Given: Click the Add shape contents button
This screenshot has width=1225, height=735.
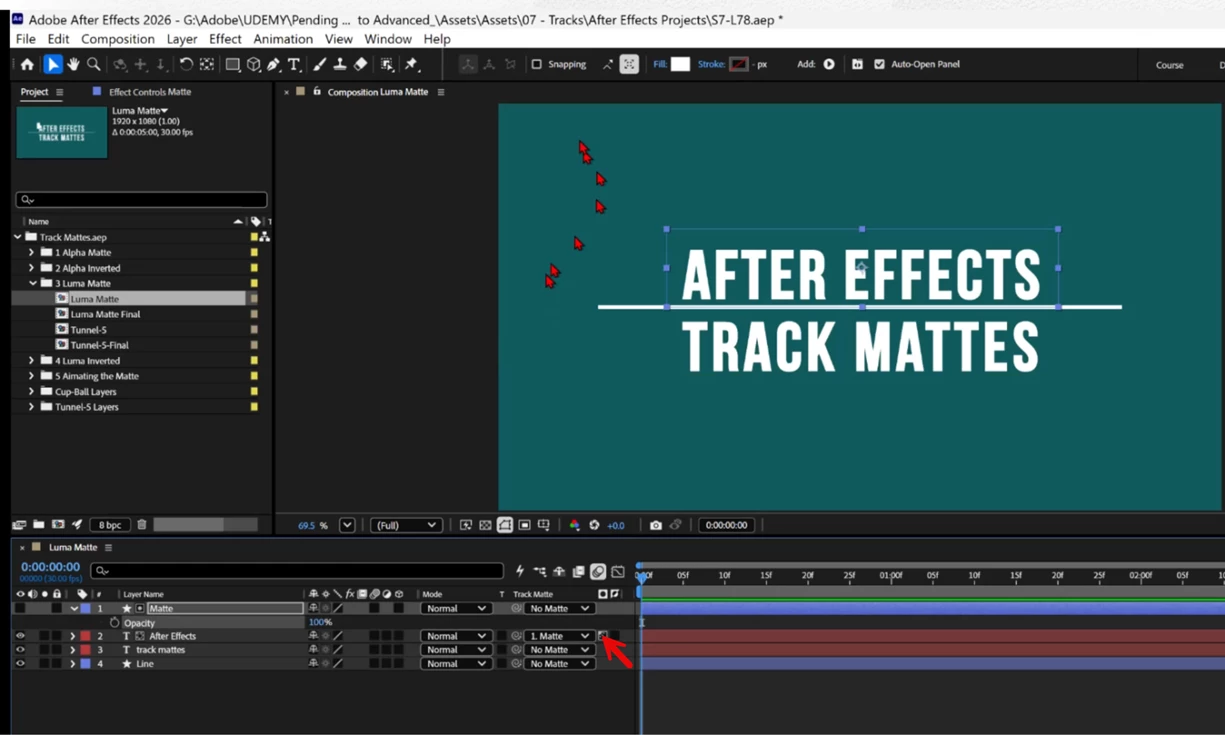Looking at the screenshot, I should (829, 64).
